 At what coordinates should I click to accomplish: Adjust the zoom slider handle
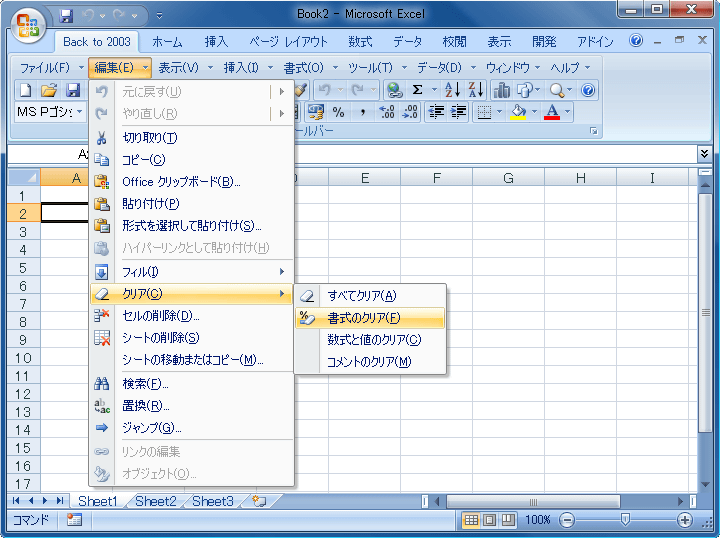tap(625, 520)
